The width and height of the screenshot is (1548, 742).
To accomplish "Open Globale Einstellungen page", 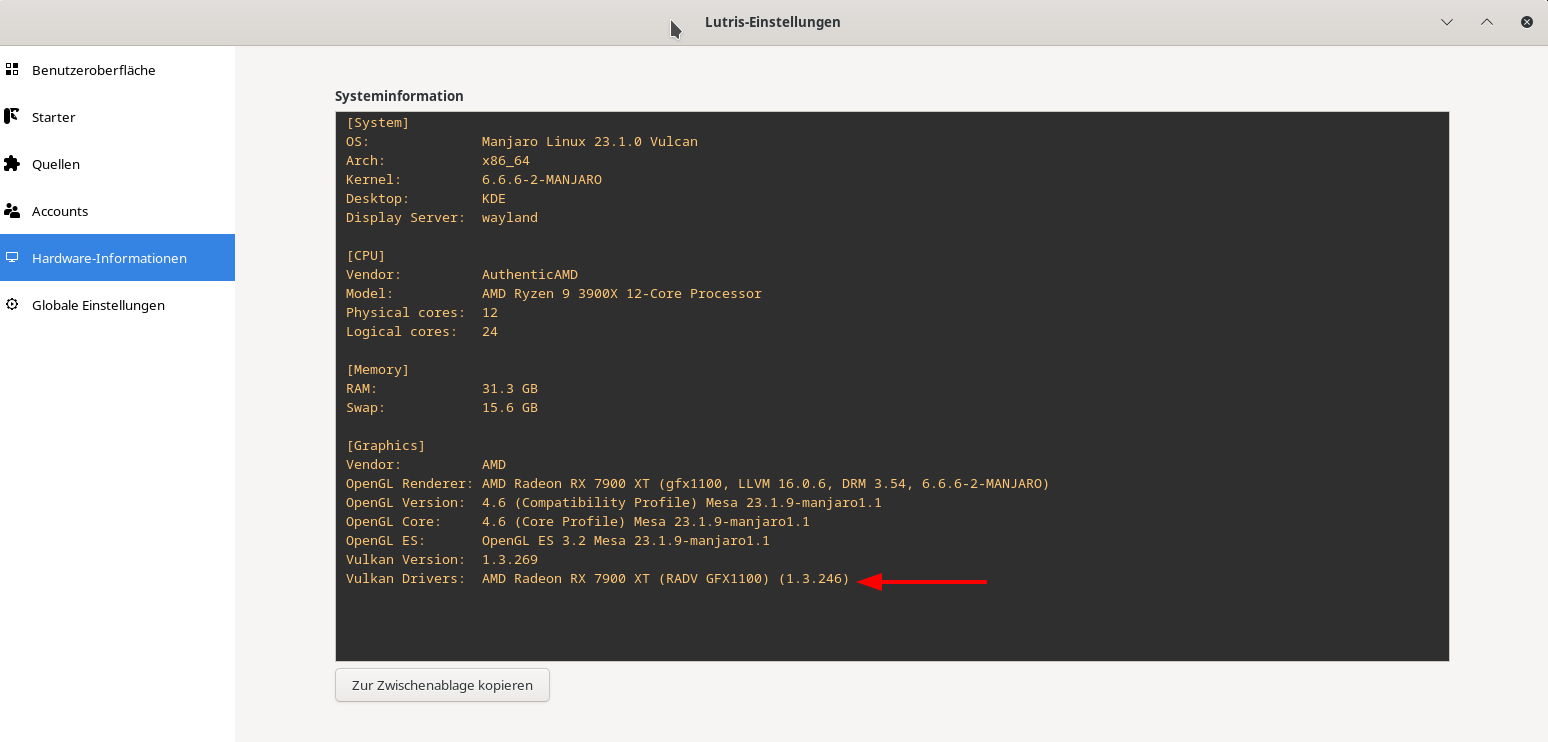I will tap(117, 305).
